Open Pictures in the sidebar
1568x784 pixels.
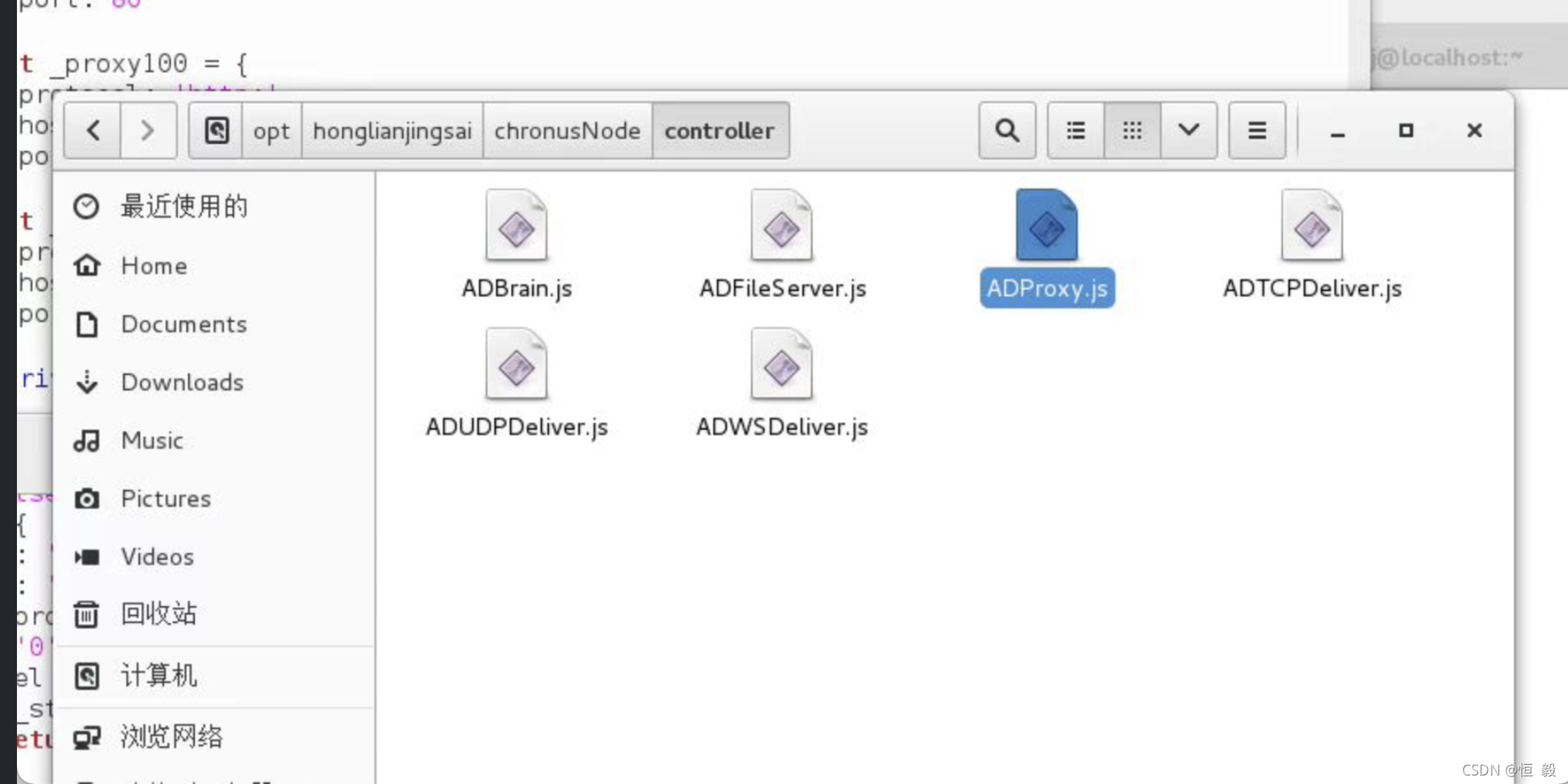[214, 498]
